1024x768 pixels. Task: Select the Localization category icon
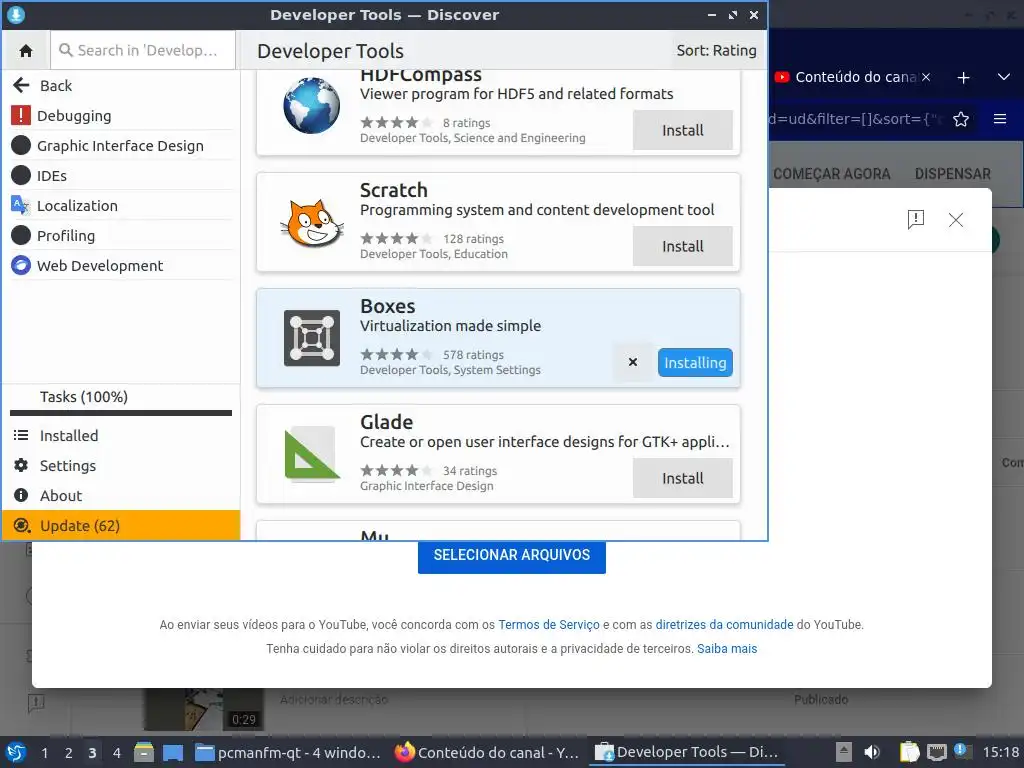coord(21,205)
